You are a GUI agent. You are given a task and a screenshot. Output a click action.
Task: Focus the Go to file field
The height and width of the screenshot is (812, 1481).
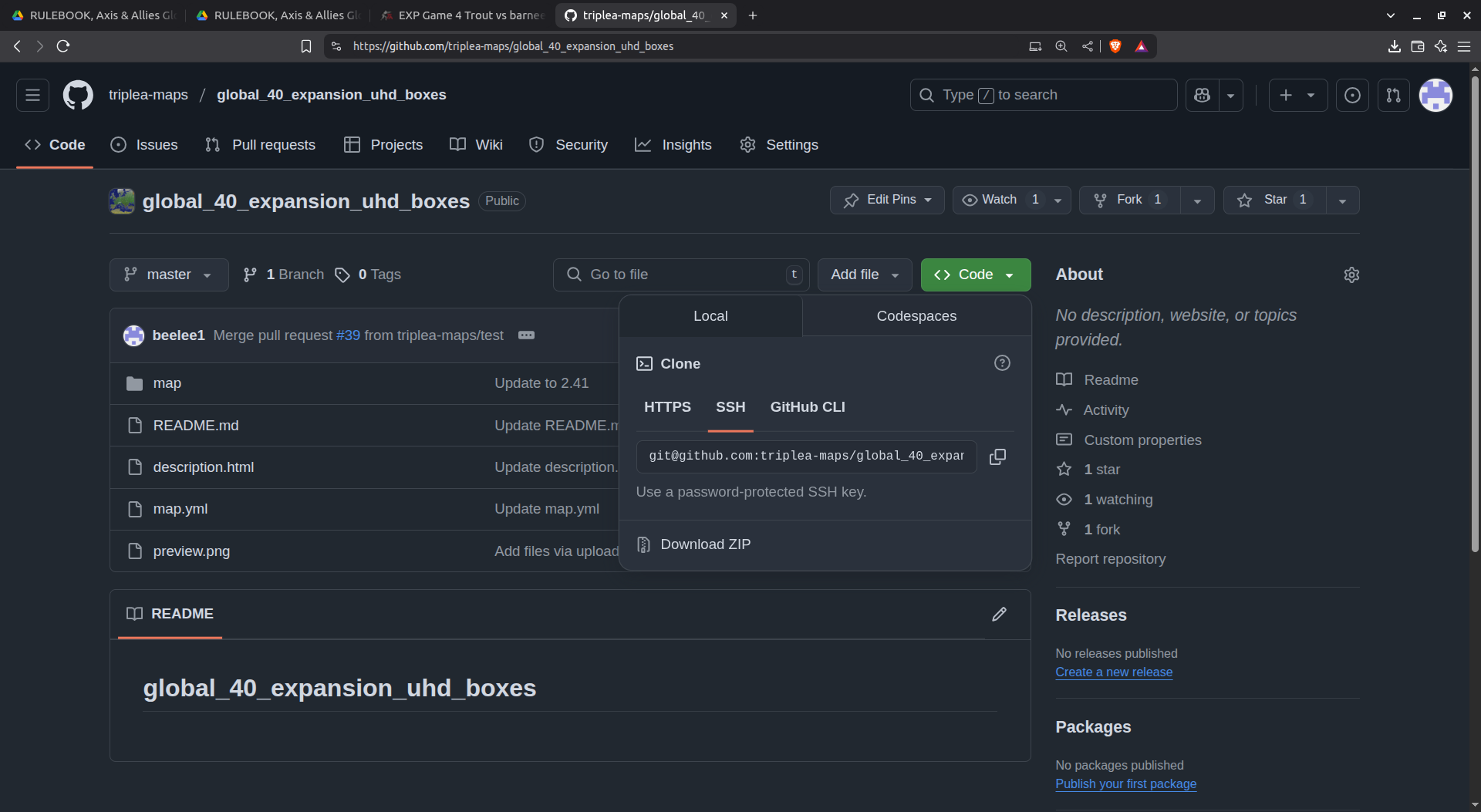(681, 275)
